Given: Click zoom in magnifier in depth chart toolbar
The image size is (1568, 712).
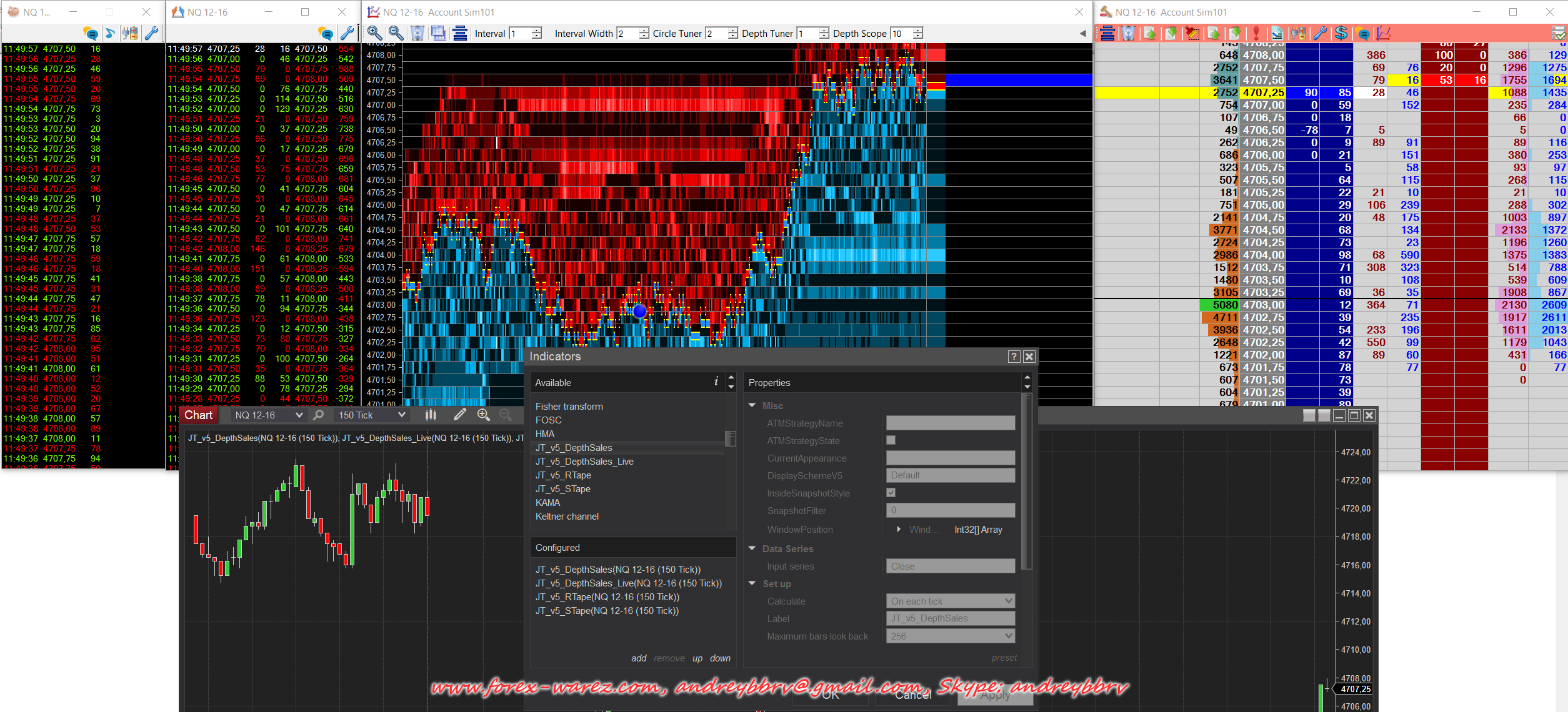Looking at the screenshot, I should click(375, 33).
